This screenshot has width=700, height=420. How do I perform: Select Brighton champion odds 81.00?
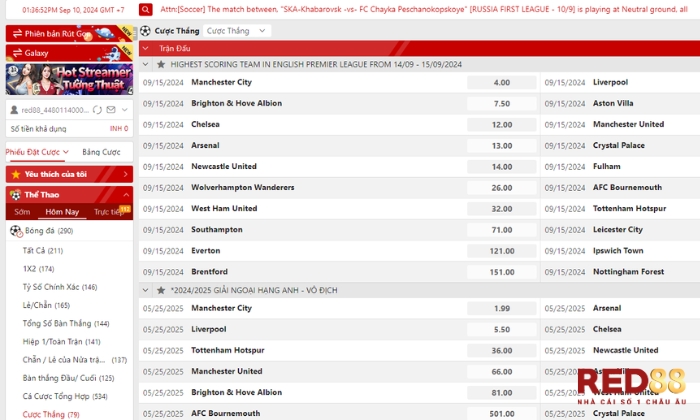[502, 393]
